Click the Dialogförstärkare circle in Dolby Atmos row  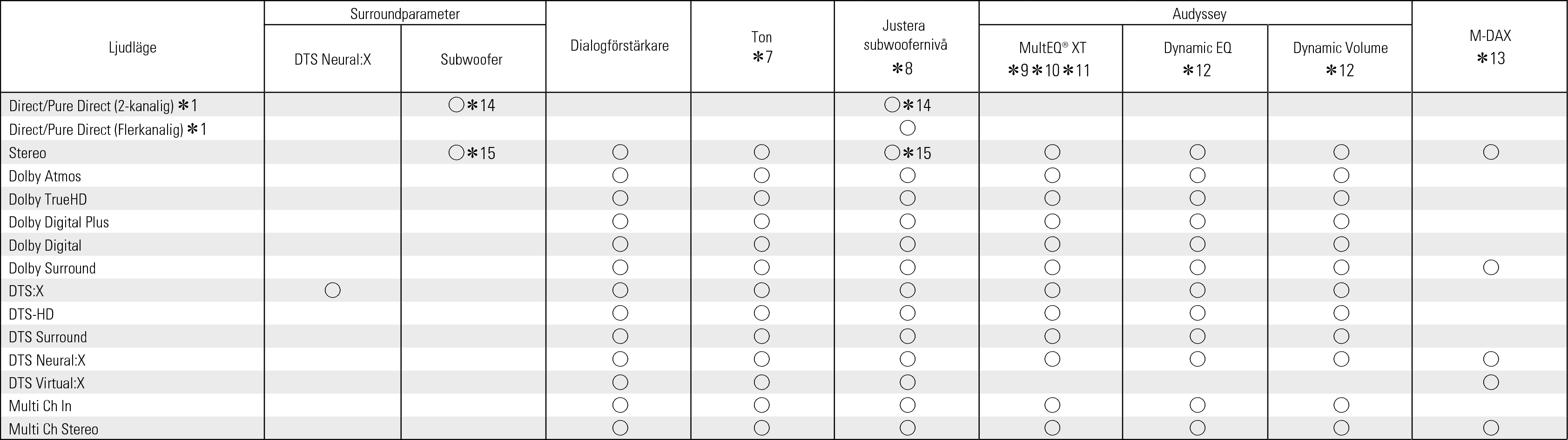coord(619,175)
